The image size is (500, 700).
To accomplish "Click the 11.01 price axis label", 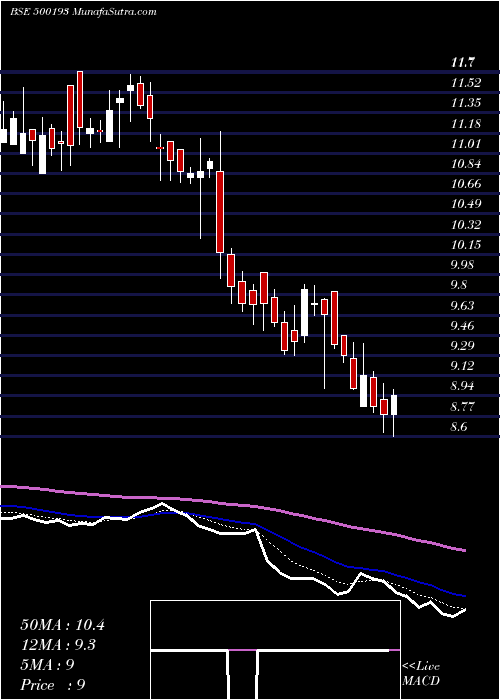I will coord(466,144).
